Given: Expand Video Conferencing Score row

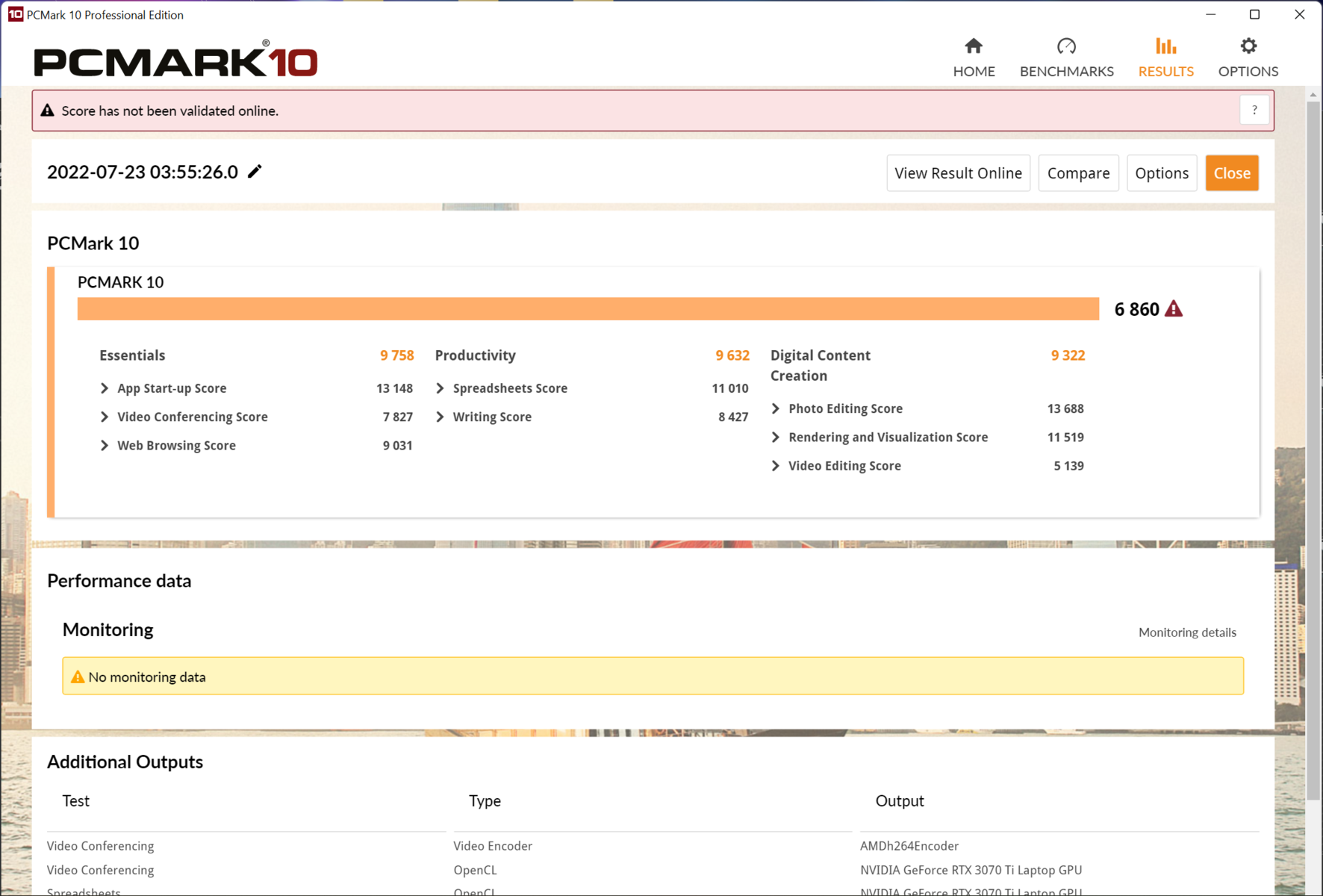Looking at the screenshot, I should tap(105, 417).
